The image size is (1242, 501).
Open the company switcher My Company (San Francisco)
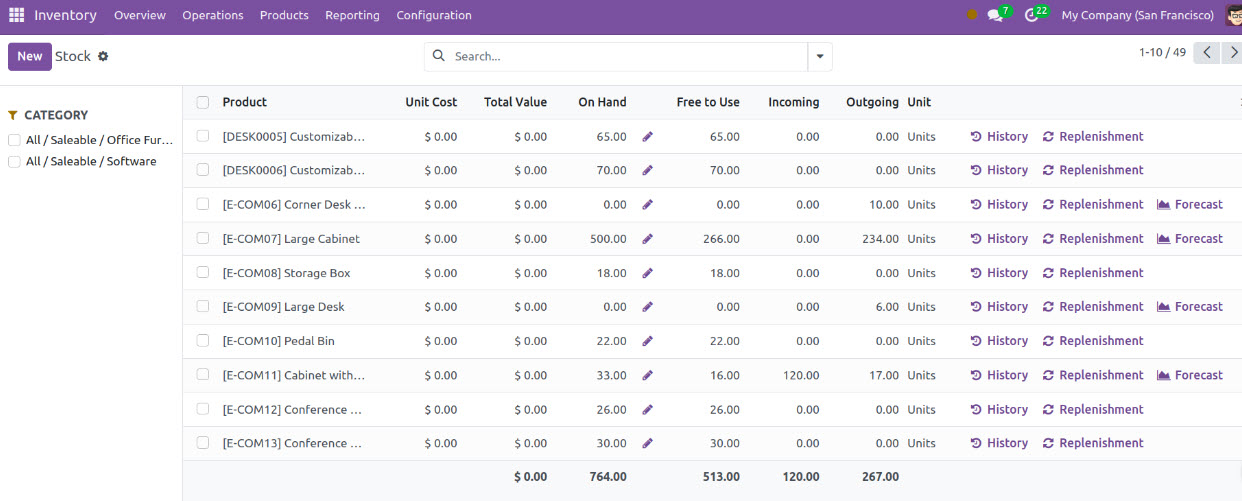tap(1137, 15)
